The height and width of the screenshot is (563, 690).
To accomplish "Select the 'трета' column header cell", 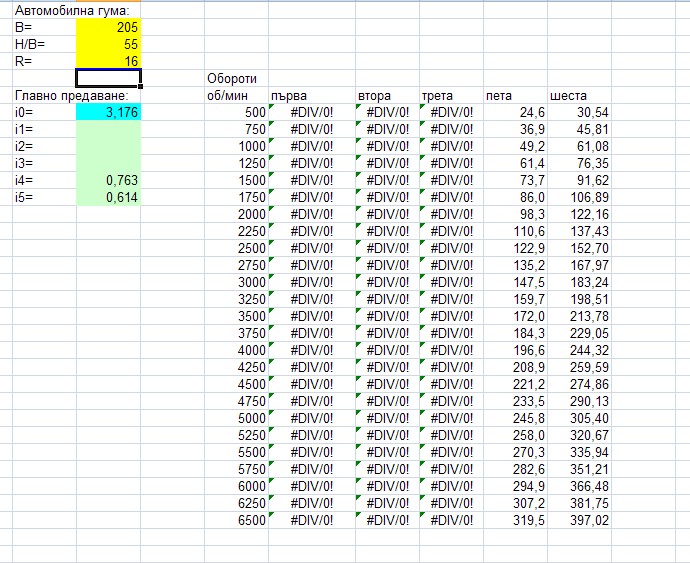I will (x=449, y=95).
